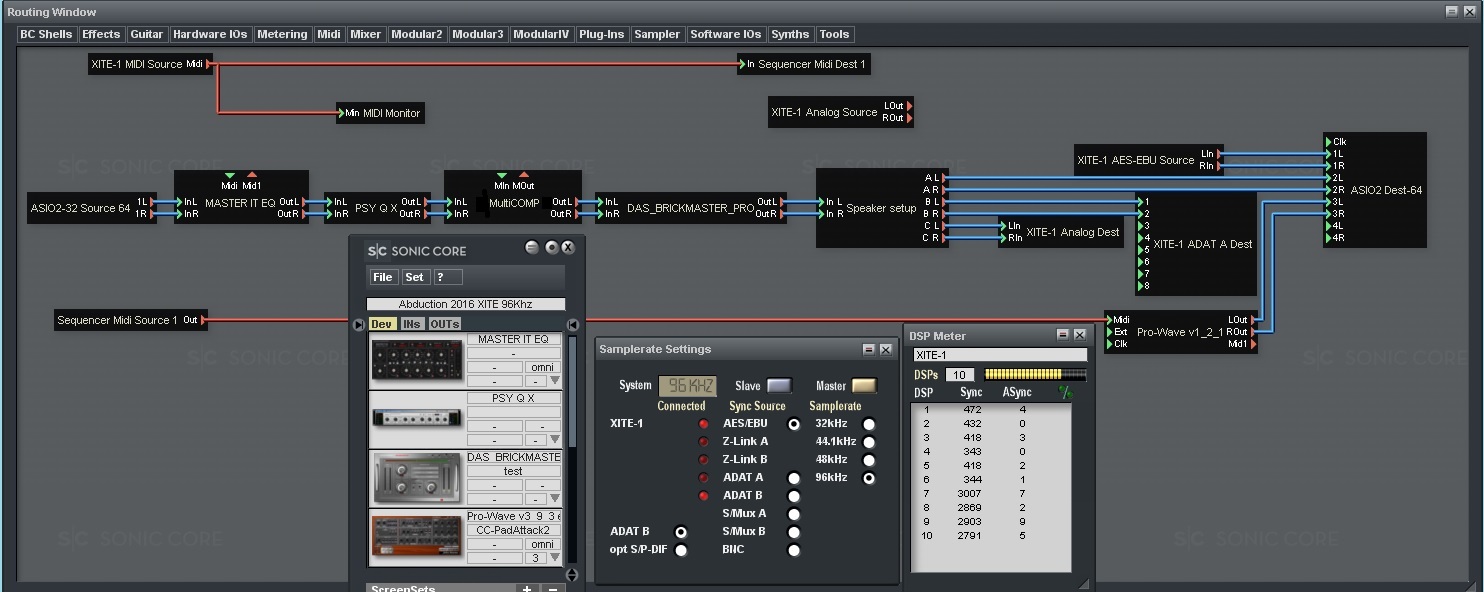Switch to the INs tab
1484x592 pixels.
tap(412, 324)
